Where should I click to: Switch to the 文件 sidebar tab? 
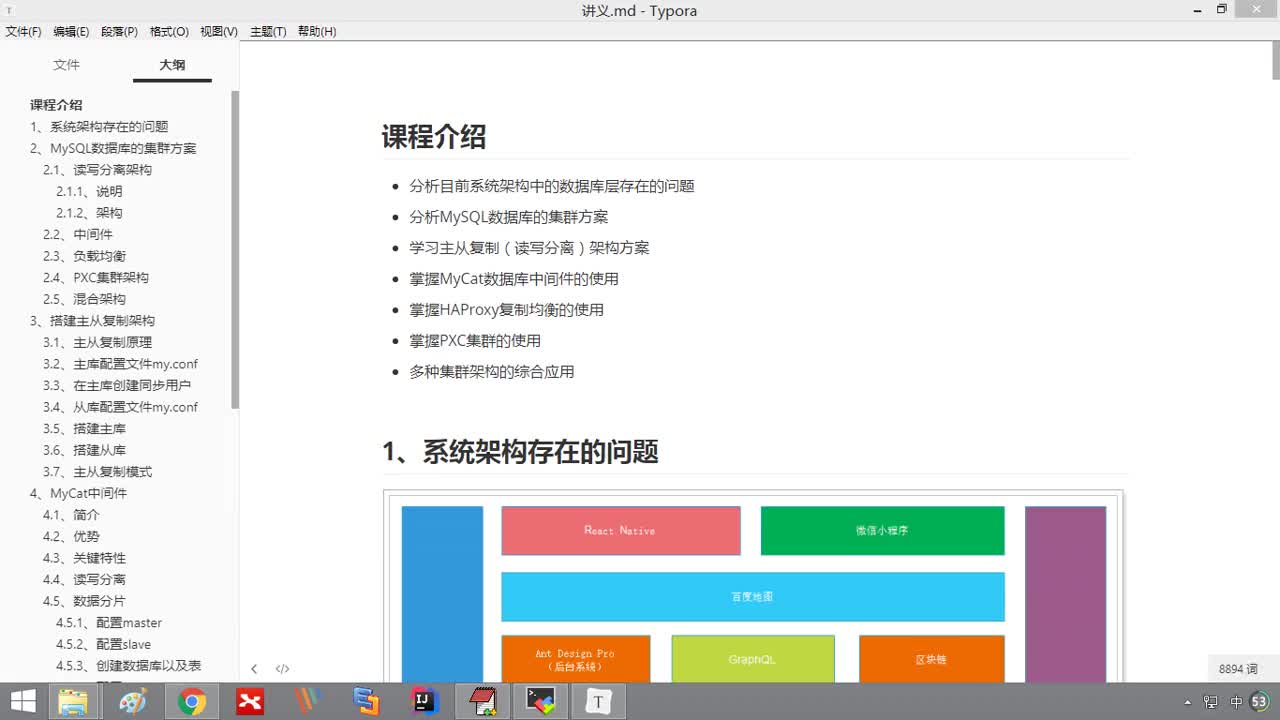coord(67,65)
